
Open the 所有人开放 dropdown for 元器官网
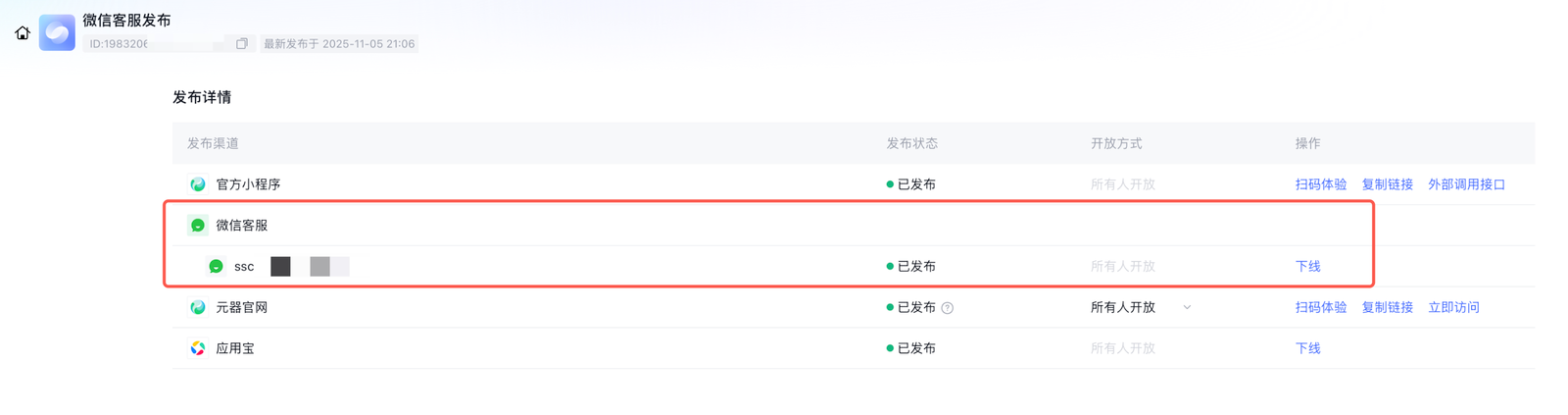[1187, 307]
